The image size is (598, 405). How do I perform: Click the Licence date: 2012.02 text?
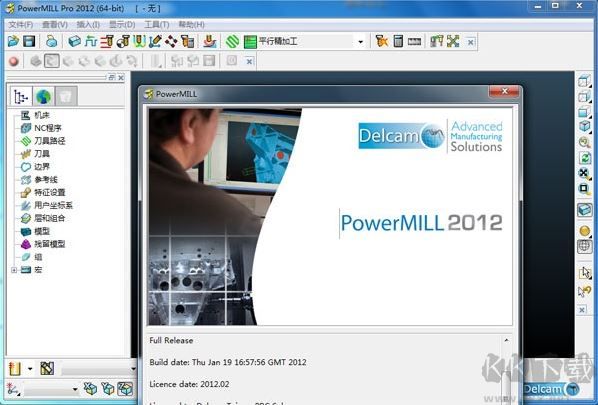(x=189, y=384)
